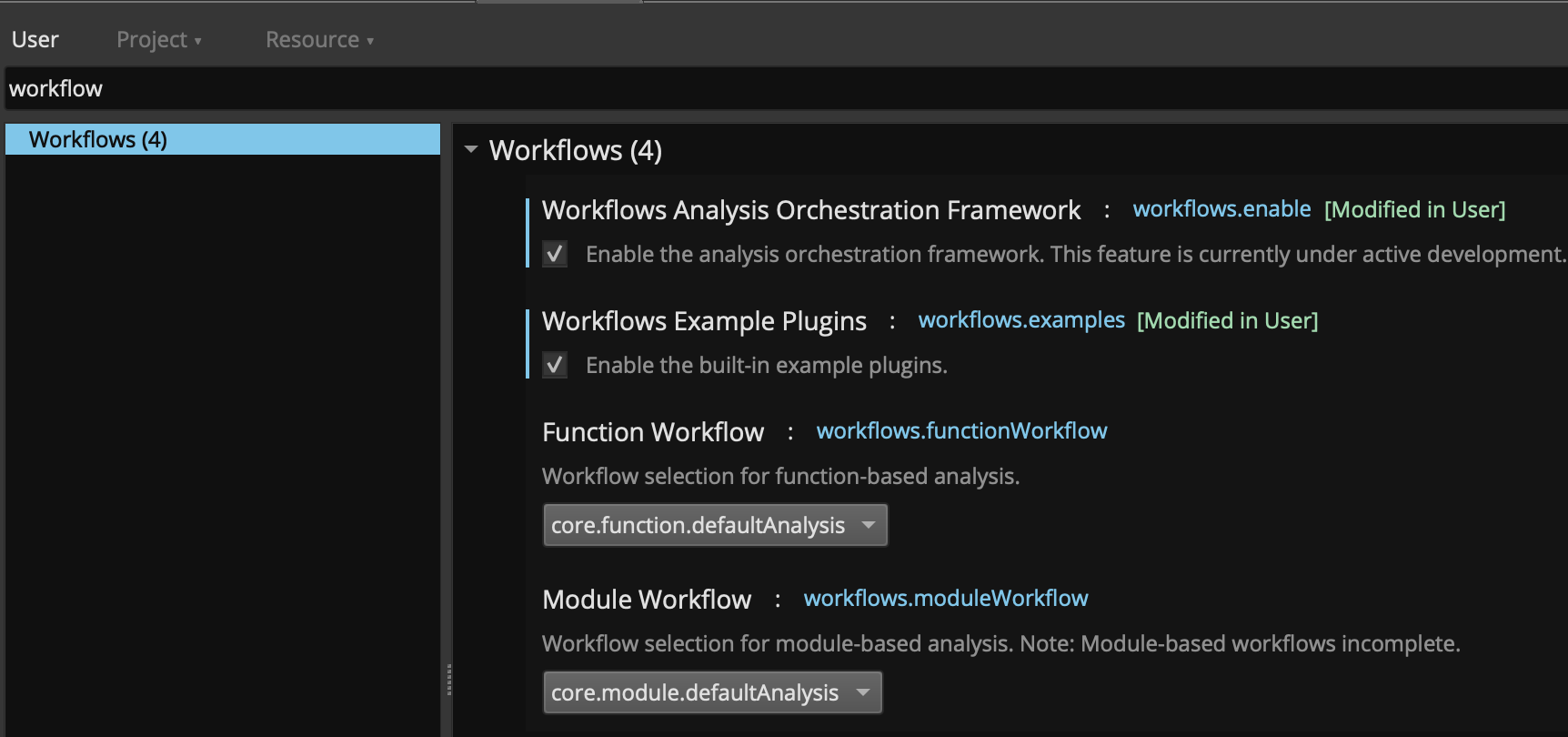This screenshot has height=737, width=1568.
Task: Open the Resource settings tab
Action: pyautogui.click(x=319, y=40)
